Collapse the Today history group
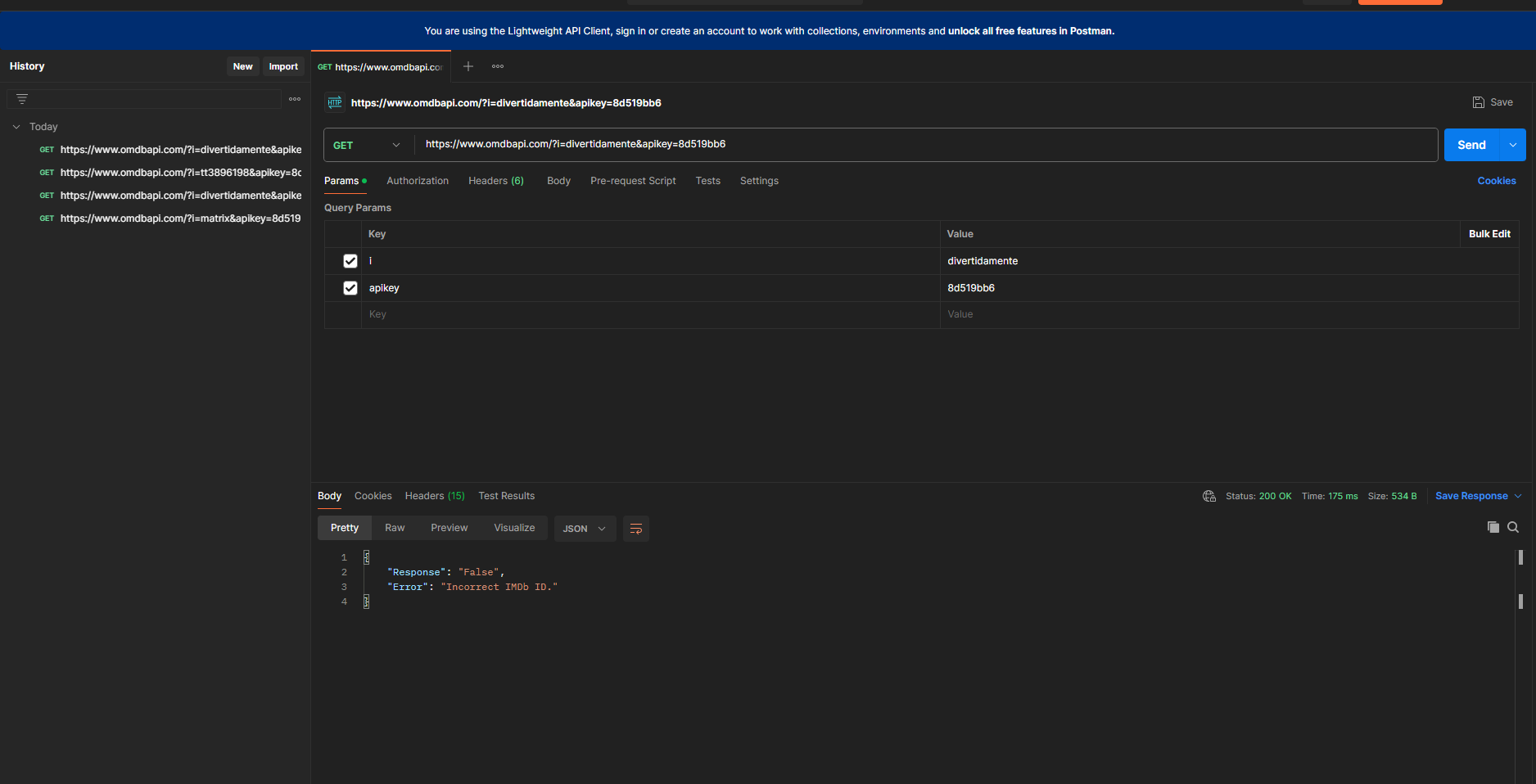 coord(16,127)
